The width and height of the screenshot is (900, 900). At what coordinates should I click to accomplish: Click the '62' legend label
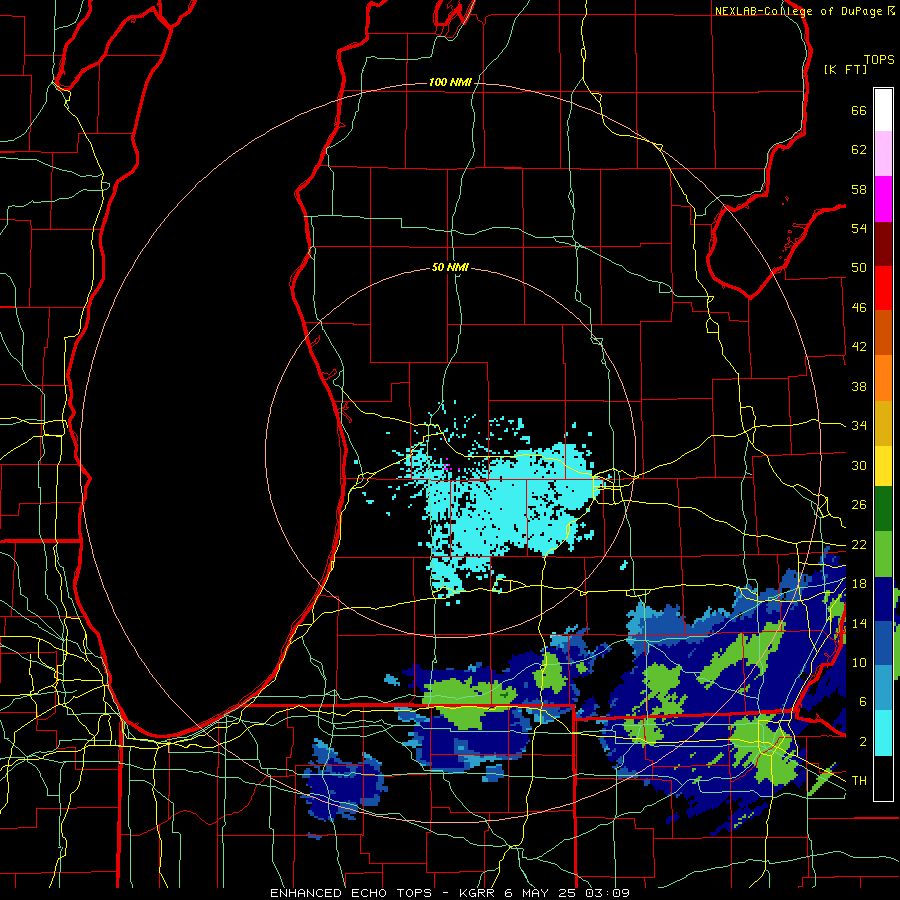click(x=859, y=150)
